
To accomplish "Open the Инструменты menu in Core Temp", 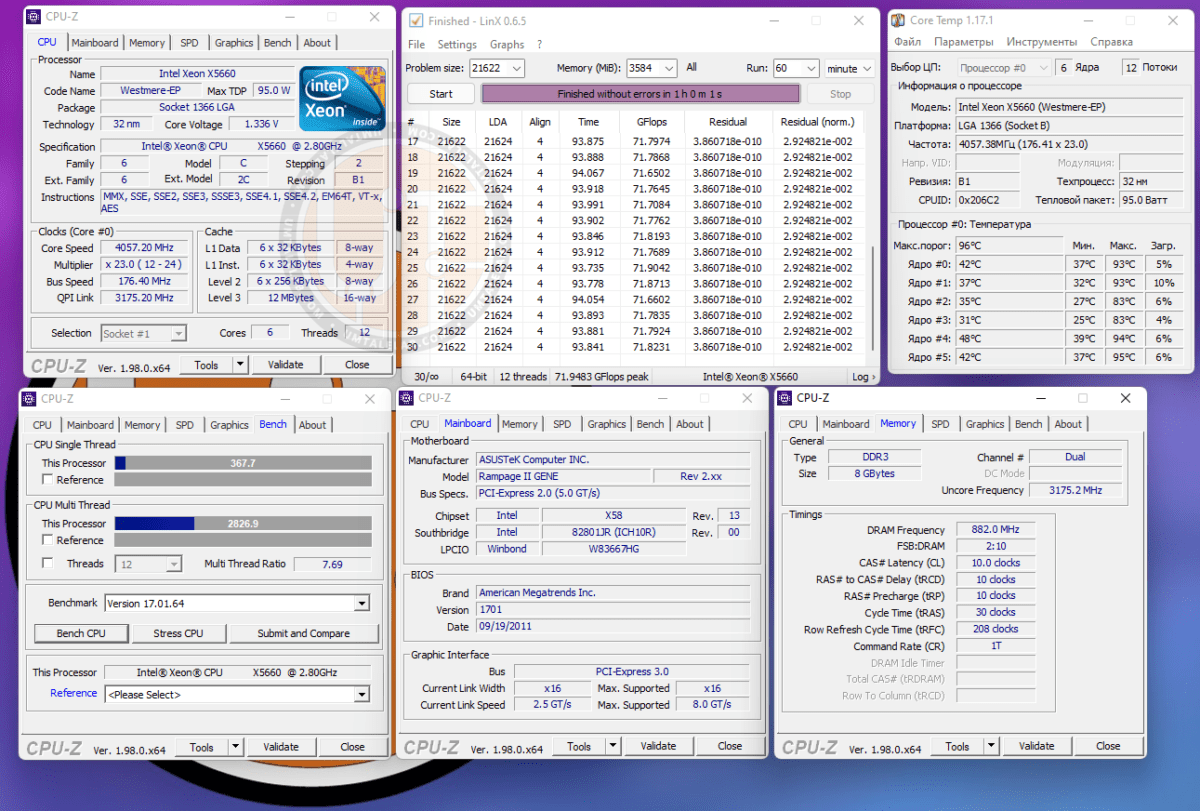I will tap(1042, 42).
